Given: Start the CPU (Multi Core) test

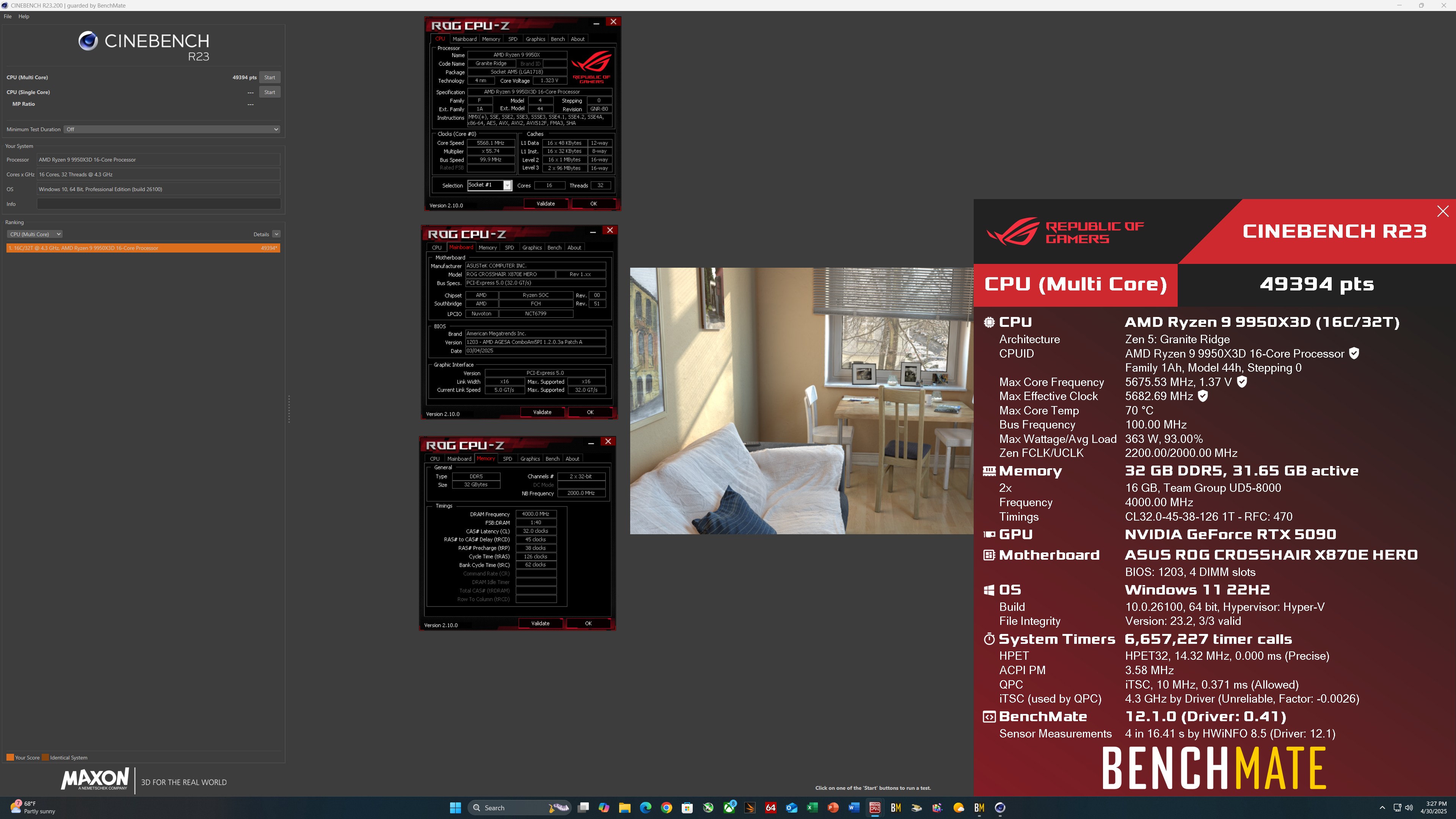Looking at the screenshot, I should point(270,77).
